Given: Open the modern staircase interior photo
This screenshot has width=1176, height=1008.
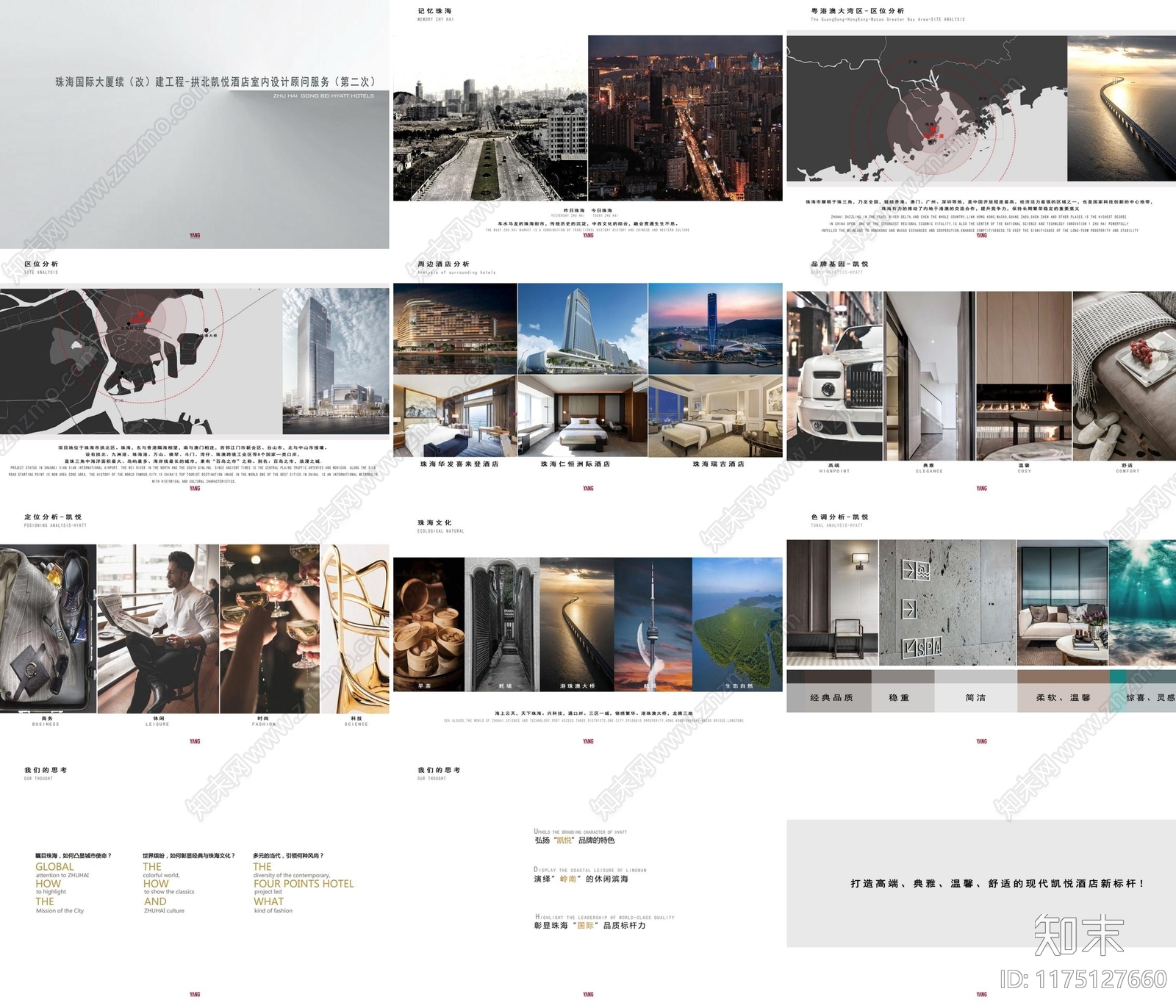Looking at the screenshot, I should coord(930,376).
